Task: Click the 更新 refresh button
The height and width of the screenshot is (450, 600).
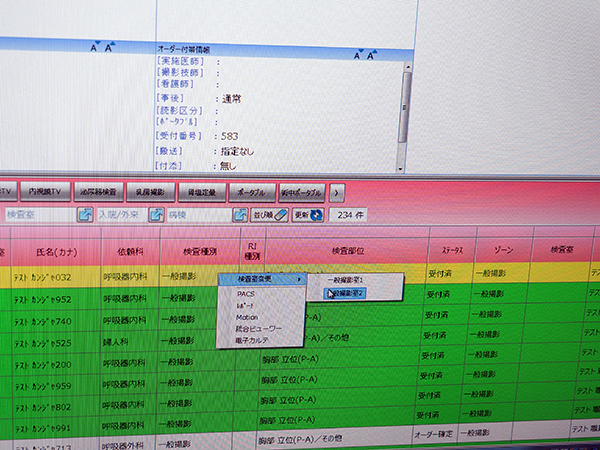Action: [307, 214]
